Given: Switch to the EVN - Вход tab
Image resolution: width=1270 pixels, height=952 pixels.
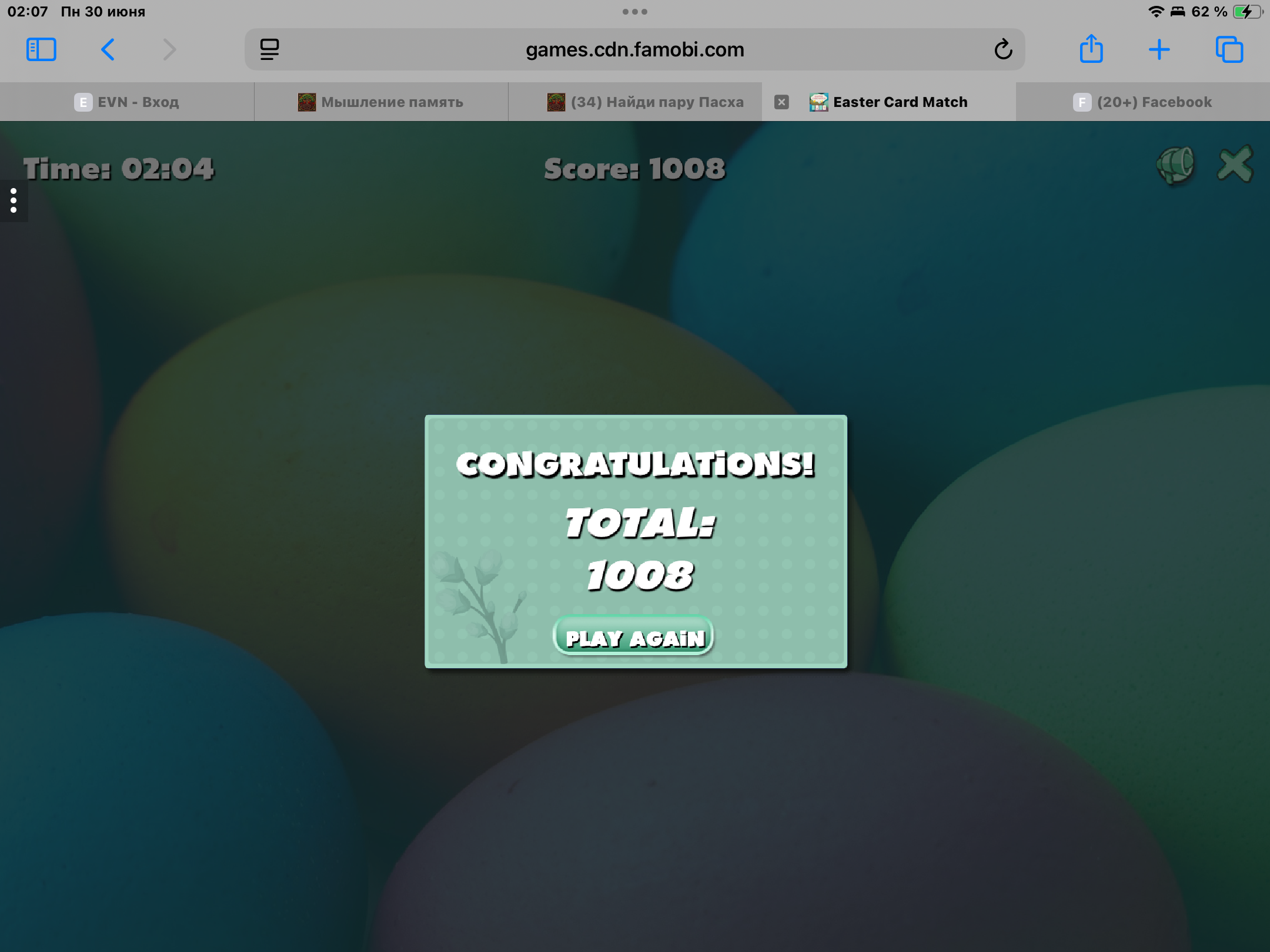Looking at the screenshot, I should tap(127, 102).
